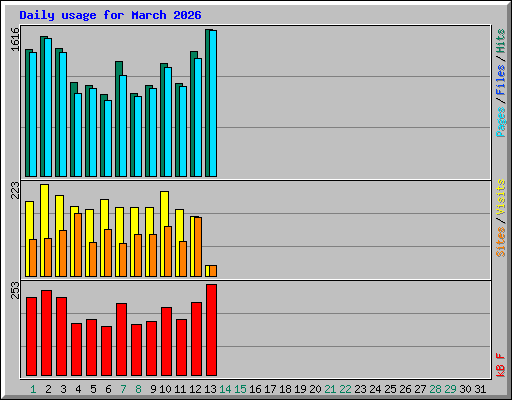Screen dimensions: 512x400
Task: Click day 22 on the x-axis
Action: coord(345,389)
